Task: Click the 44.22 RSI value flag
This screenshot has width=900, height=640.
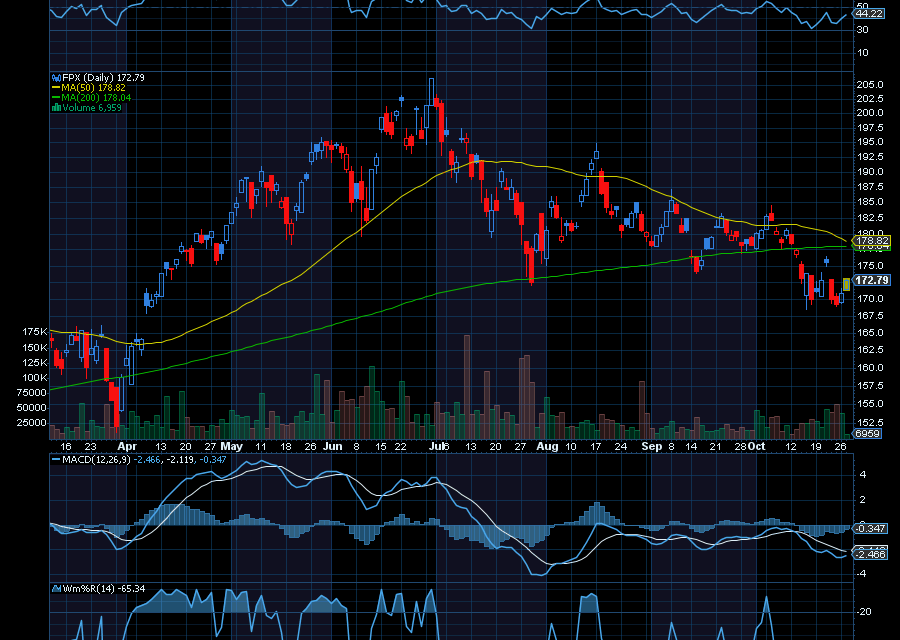Action: [868, 14]
